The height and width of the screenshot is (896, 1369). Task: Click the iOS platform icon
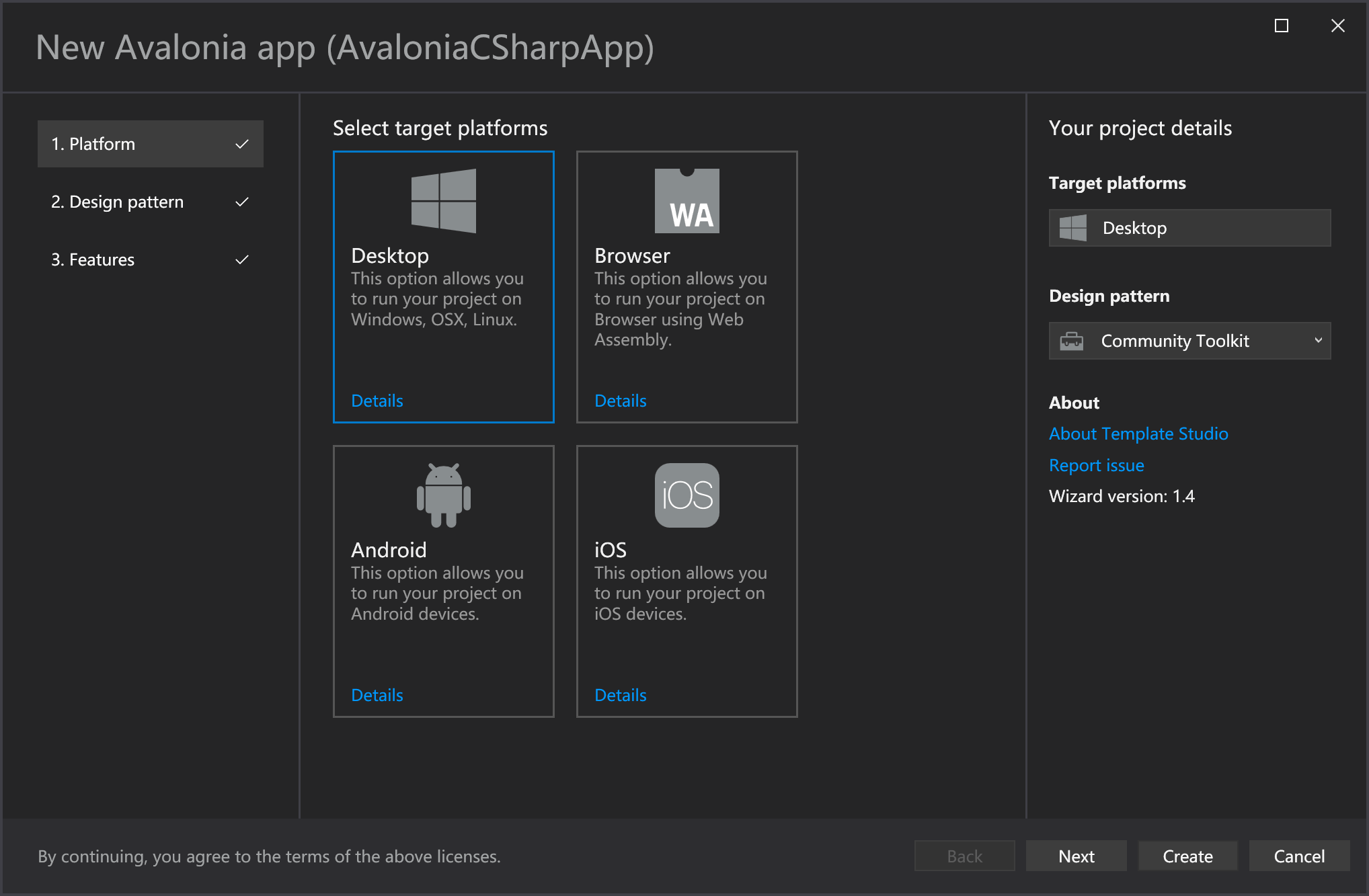pos(687,495)
